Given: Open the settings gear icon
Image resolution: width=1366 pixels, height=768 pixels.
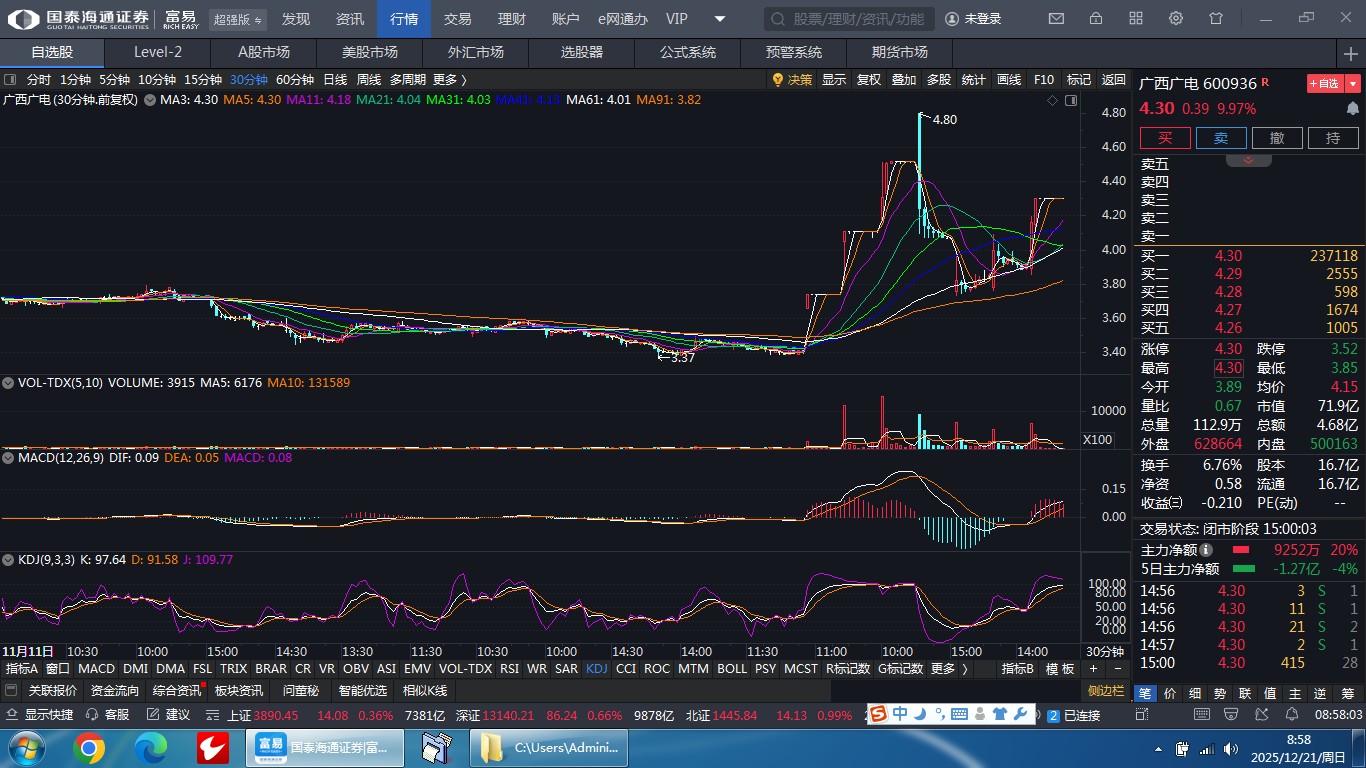Looking at the screenshot, I should pyautogui.click(x=1176, y=19).
